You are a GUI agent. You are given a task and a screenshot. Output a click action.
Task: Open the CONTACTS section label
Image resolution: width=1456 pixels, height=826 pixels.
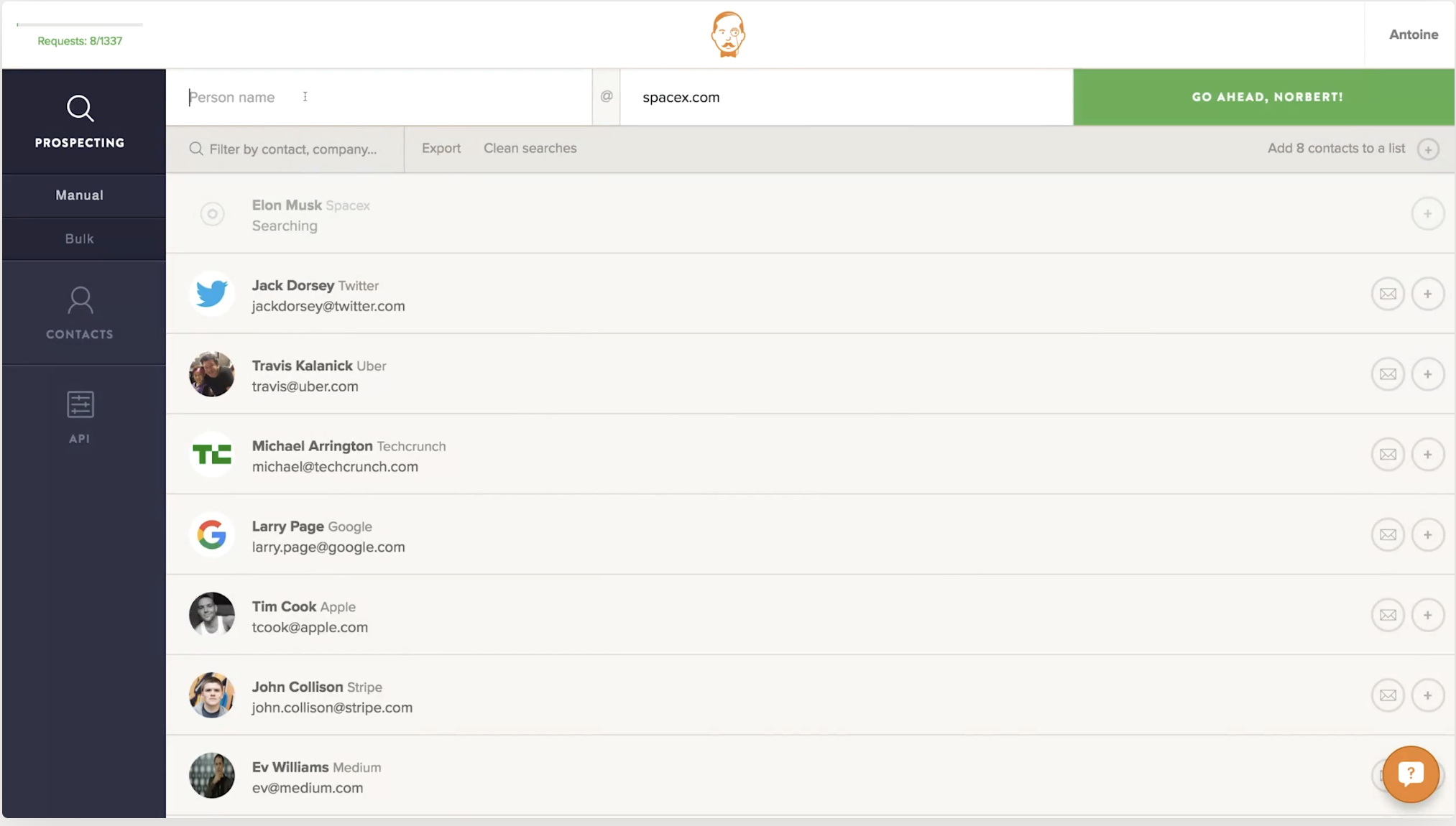80,335
